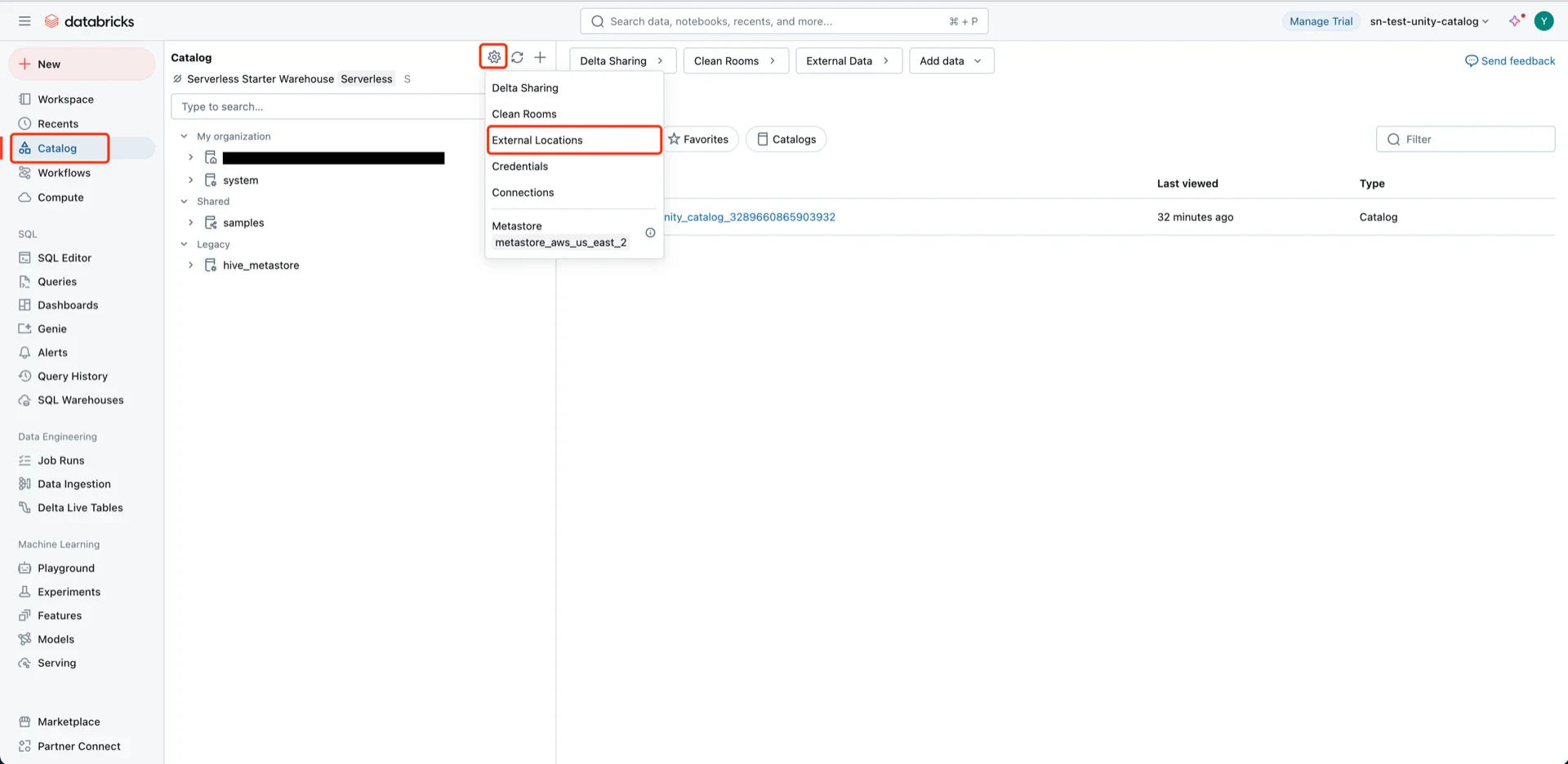Open the Catalog settings gear
This screenshot has width=1568, height=764.
click(x=494, y=57)
